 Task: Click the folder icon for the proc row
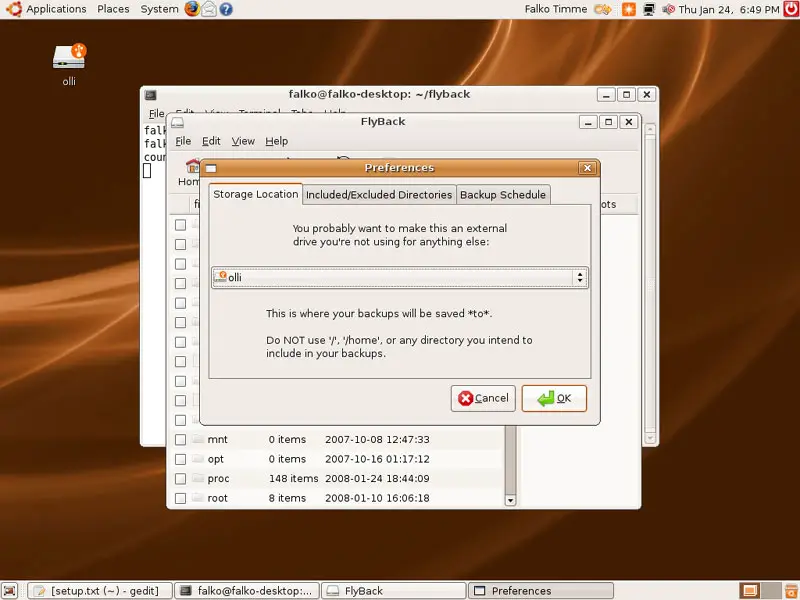click(x=198, y=478)
